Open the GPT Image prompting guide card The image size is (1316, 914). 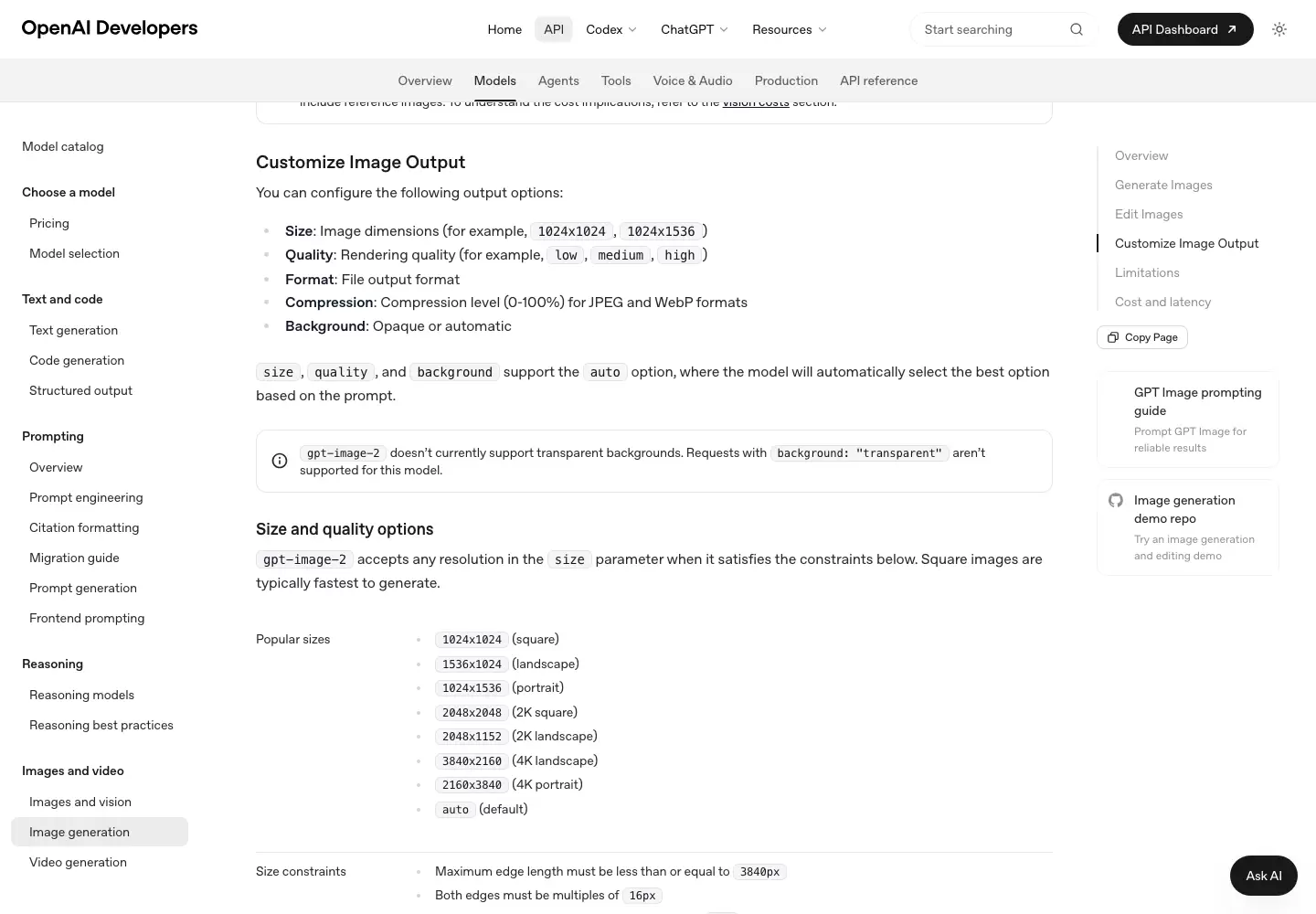pyautogui.click(x=1188, y=419)
